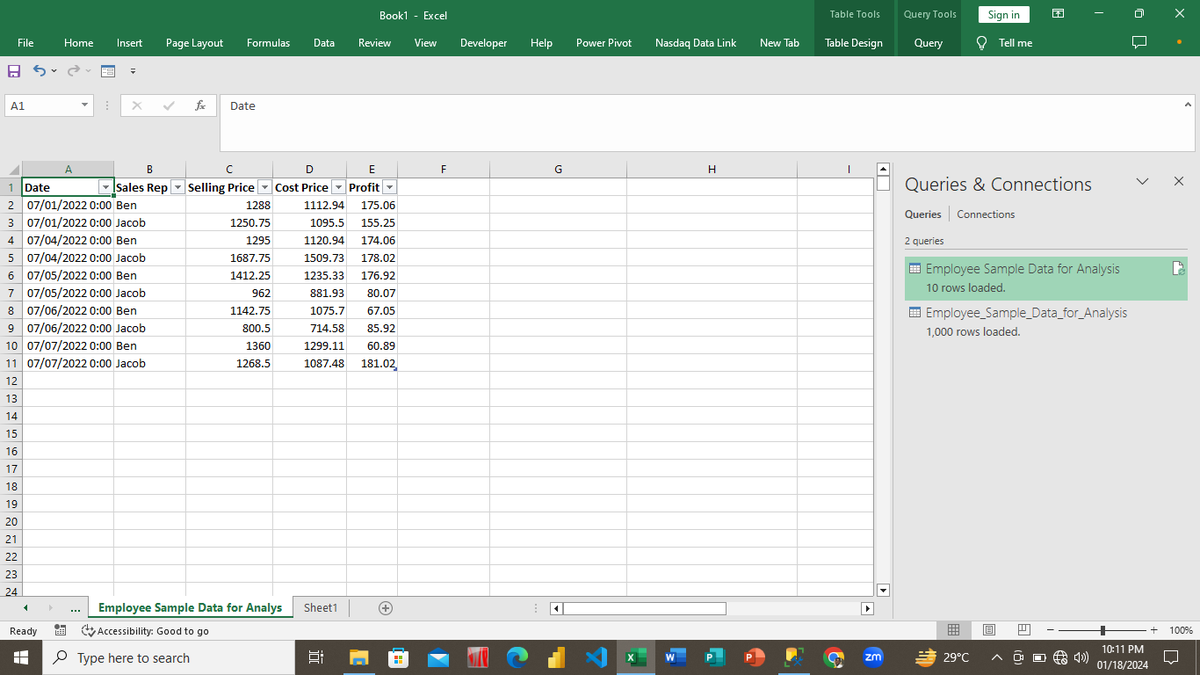Open the Page Layout tab

coord(194,43)
